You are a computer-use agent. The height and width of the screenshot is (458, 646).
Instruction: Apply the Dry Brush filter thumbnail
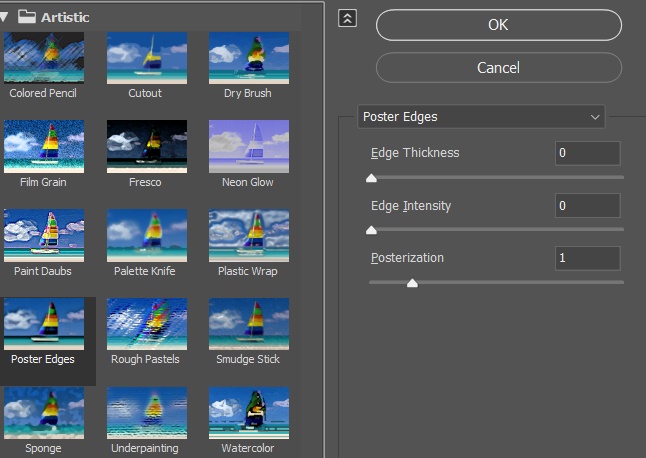pos(249,58)
